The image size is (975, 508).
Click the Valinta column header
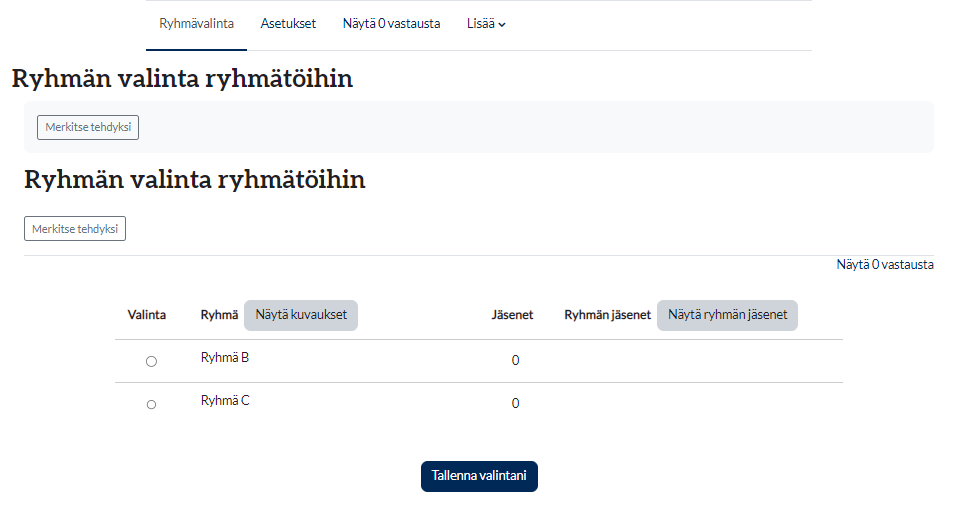147,315
